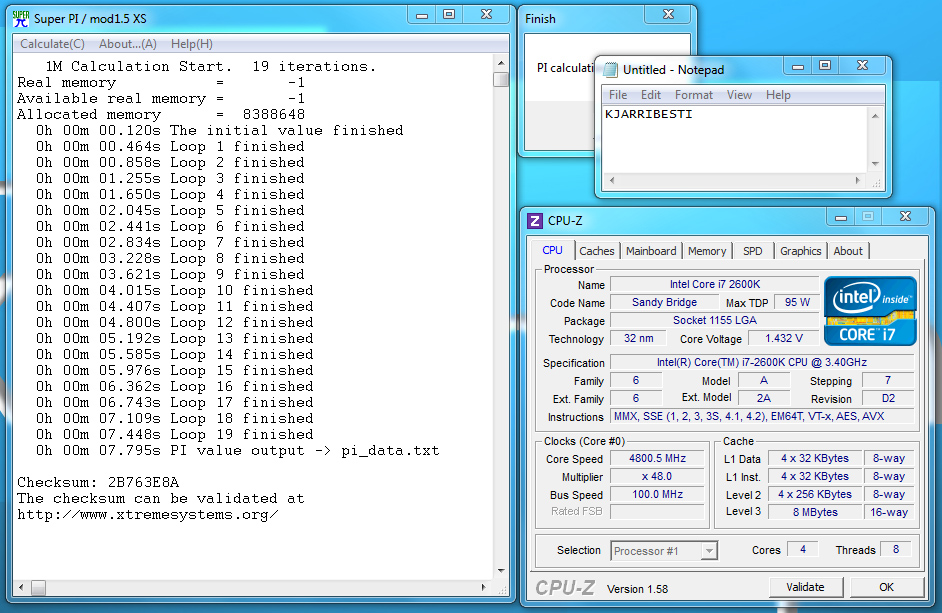Click the Intel Core i7 logo

click(x=869, y=311)
